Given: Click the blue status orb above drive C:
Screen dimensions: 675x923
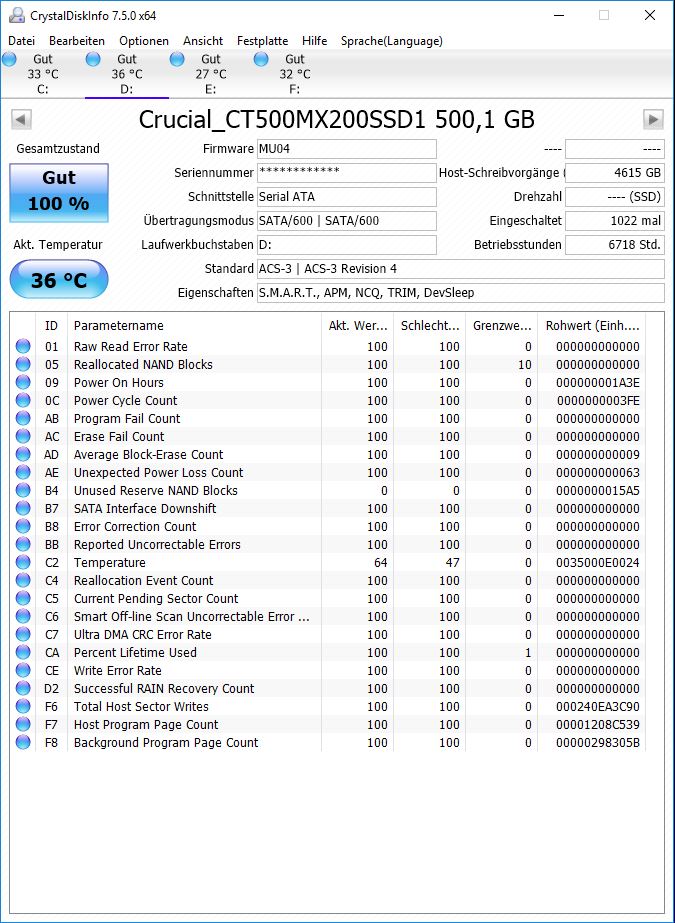Looking at the screenshot, I should [x=9, y=59].
